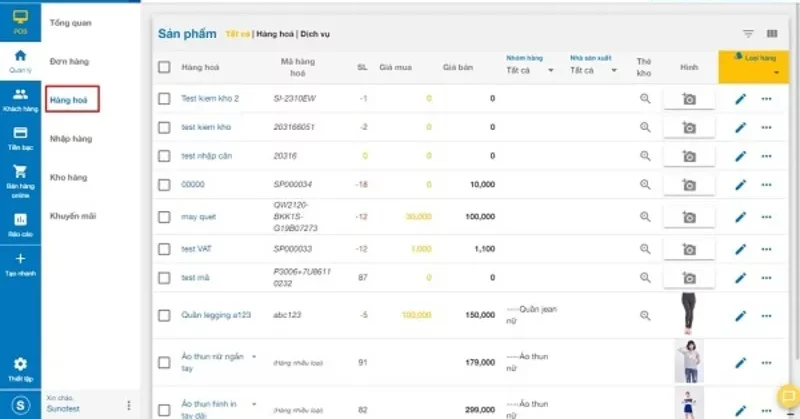This screenshot has width=800, height=419.
Task: Open the 'Quần legging a123' product link
Action: coord(216,315)
